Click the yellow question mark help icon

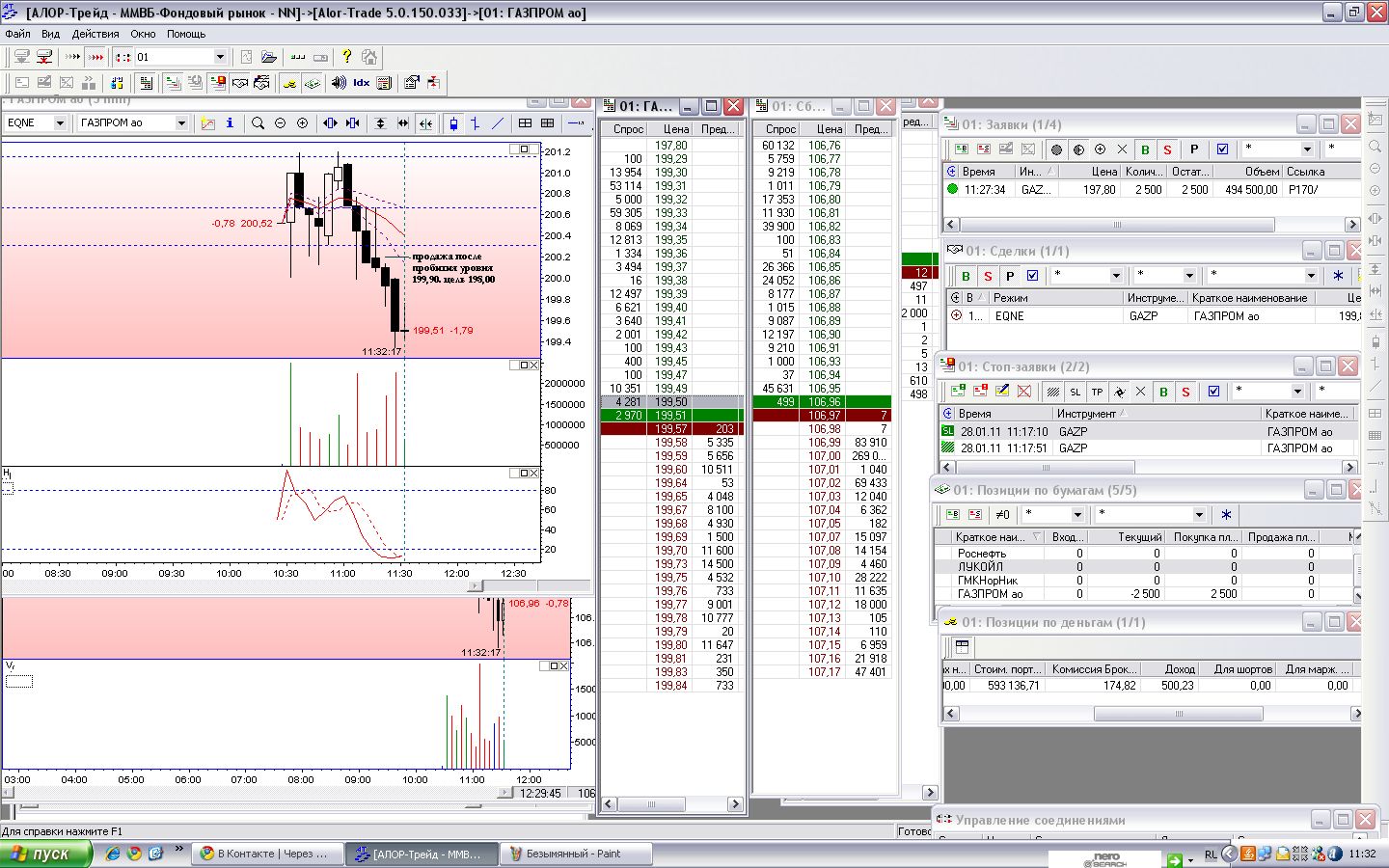[x=346, y=57]
